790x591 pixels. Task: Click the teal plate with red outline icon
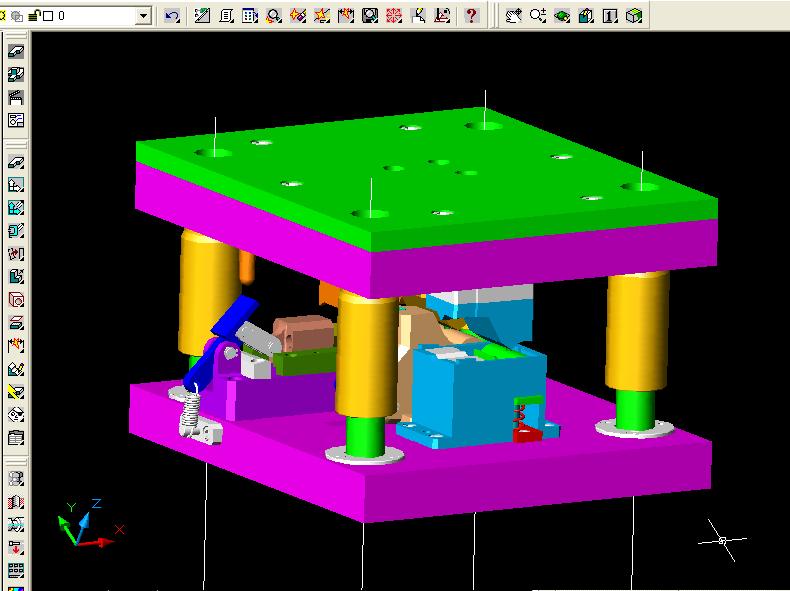coord(16,322)
